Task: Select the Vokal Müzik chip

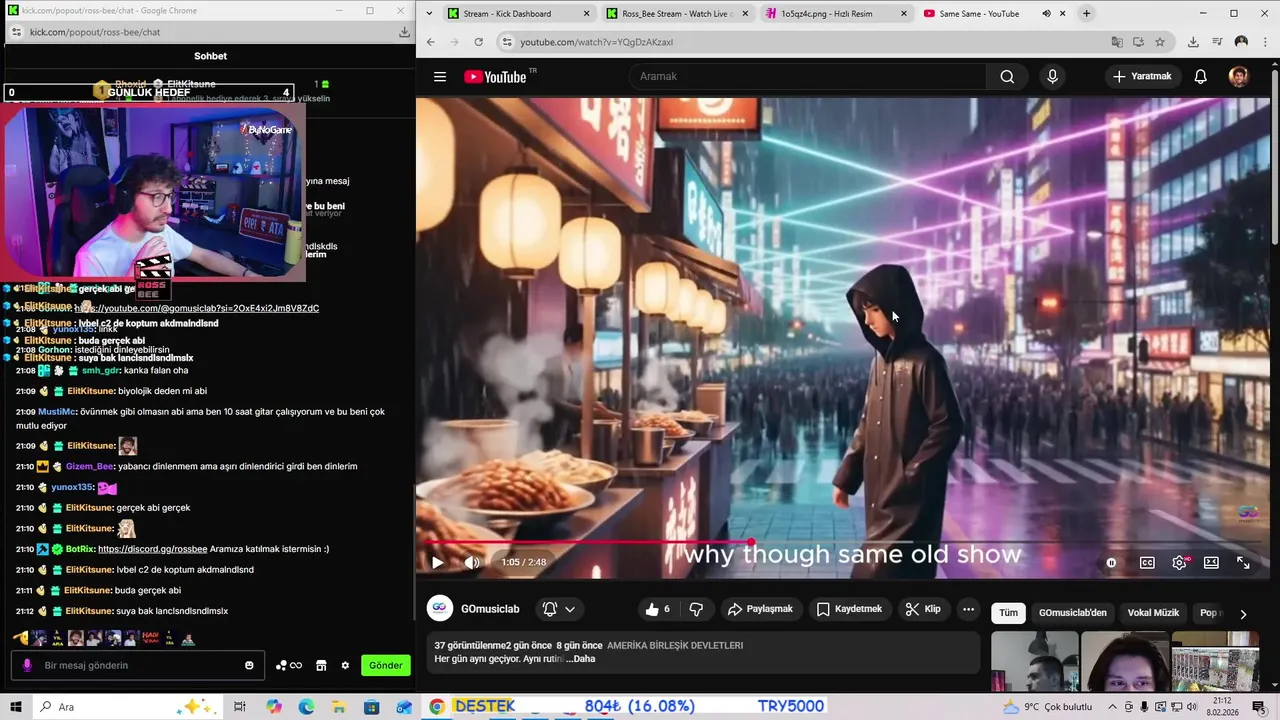Action: [1153, 613]
